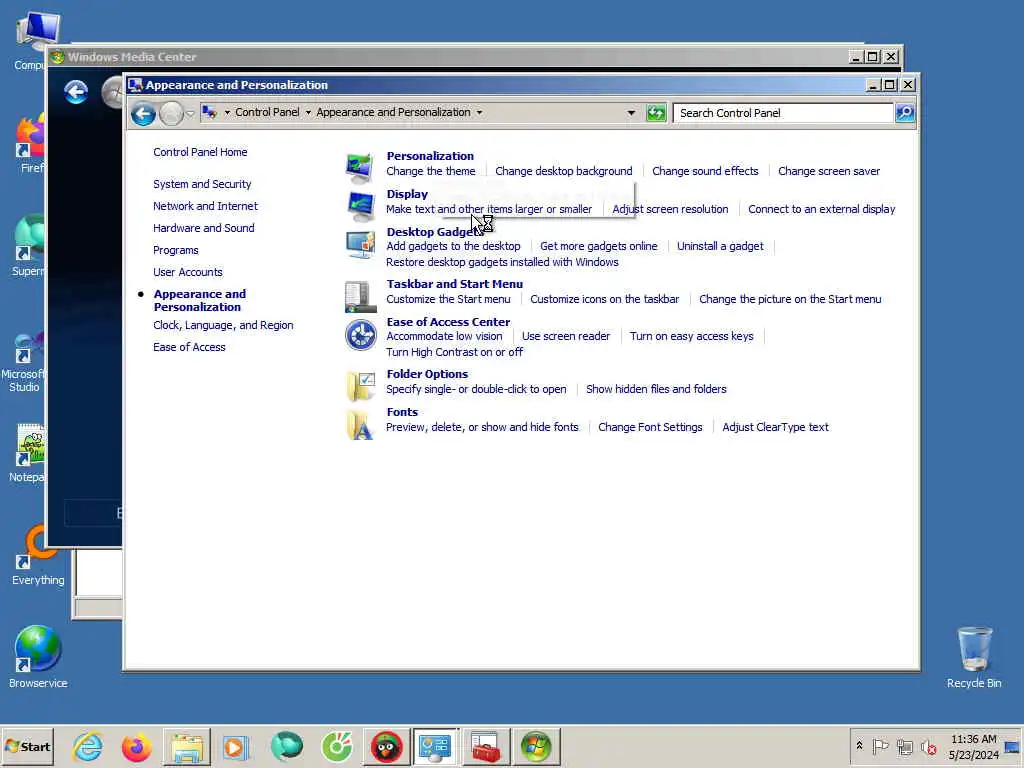Screen dimensions: 1024x768
Task: Click the Everything desktop shortcut
Action: point(38,555)
